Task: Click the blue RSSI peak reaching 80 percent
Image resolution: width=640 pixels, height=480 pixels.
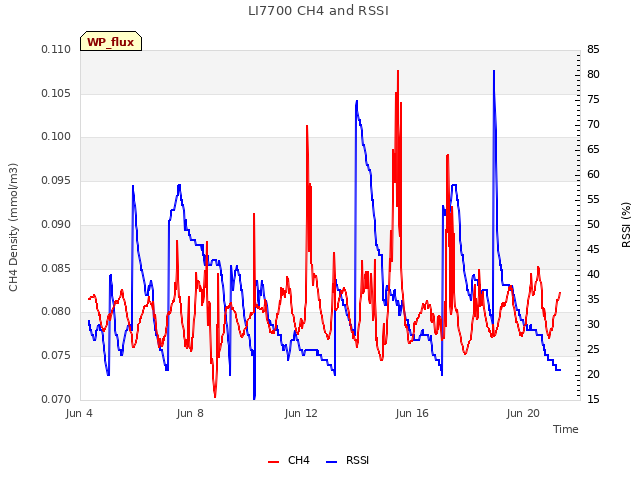Action: [494, 71]
